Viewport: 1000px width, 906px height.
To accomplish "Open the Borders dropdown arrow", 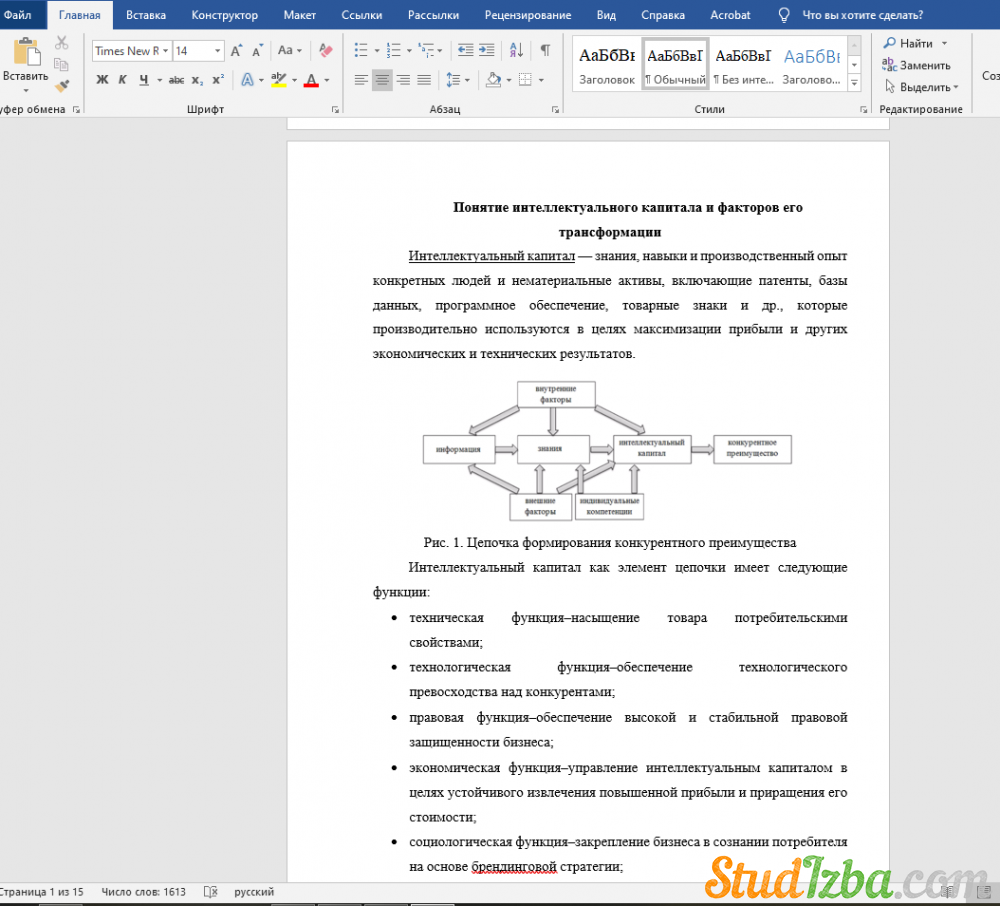I will [541, 80].
